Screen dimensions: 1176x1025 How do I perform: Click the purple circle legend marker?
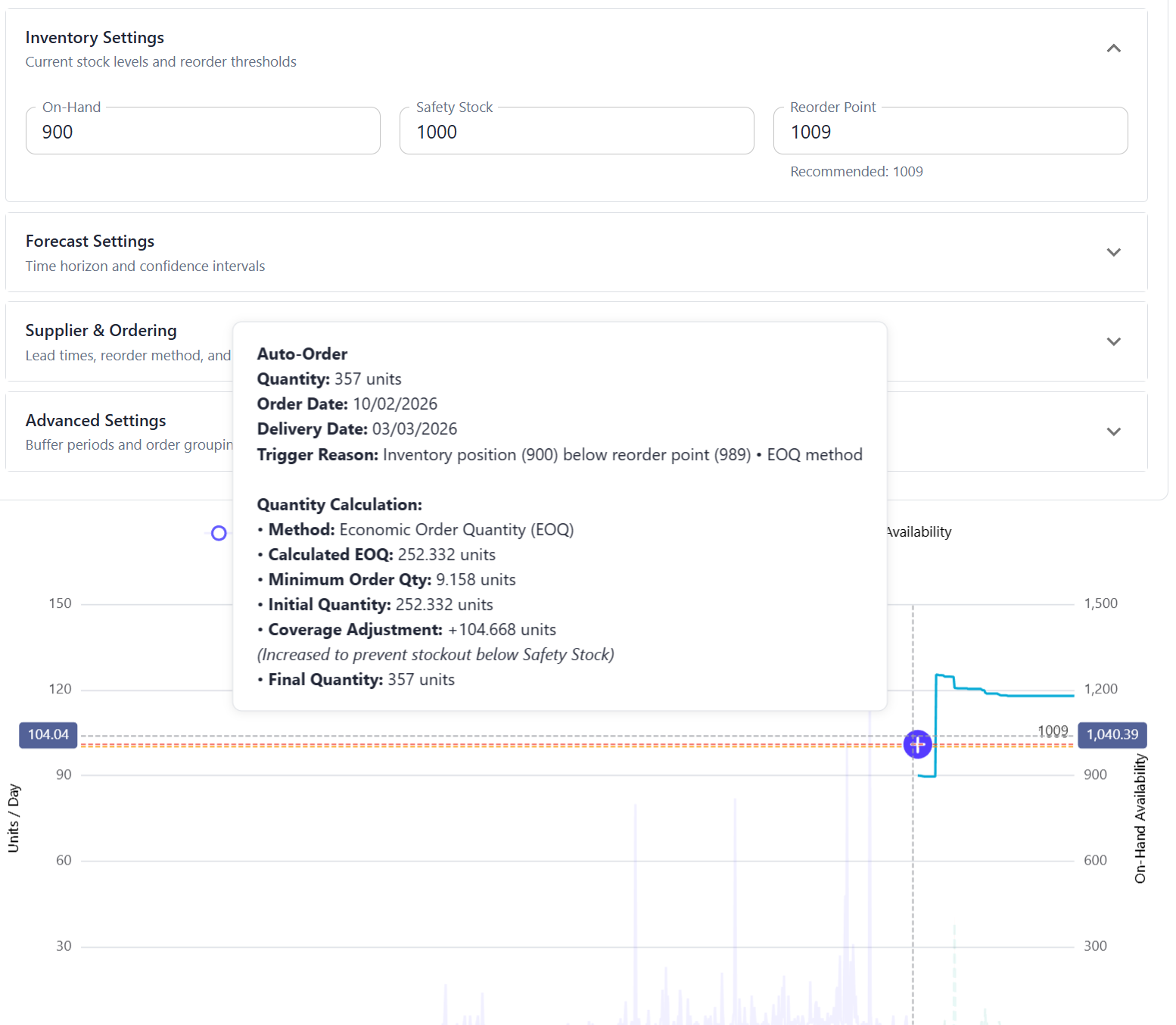coord(219,534)
